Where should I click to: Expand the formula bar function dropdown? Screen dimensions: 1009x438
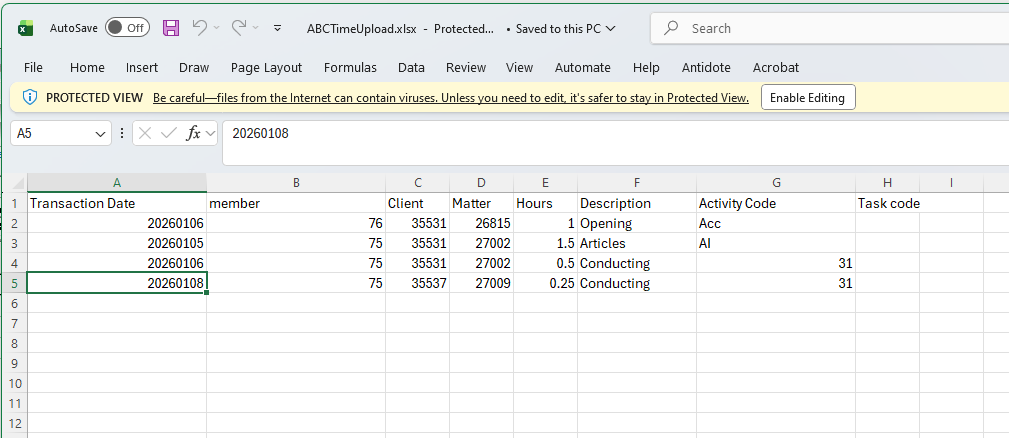(x=211, y=134)
